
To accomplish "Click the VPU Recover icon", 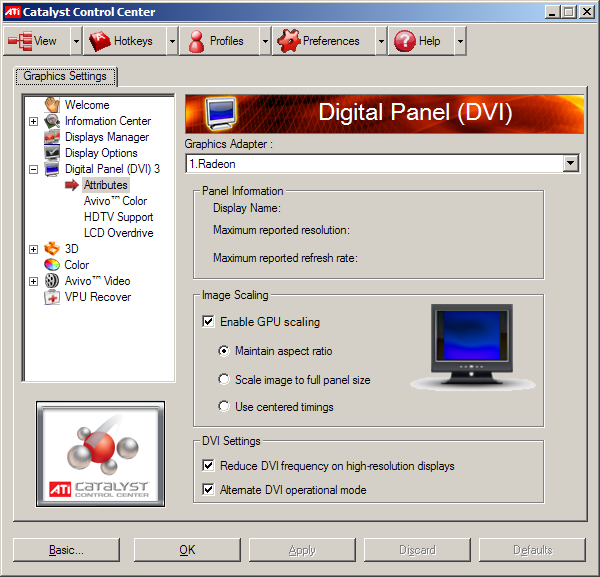I will click(52, 297).
